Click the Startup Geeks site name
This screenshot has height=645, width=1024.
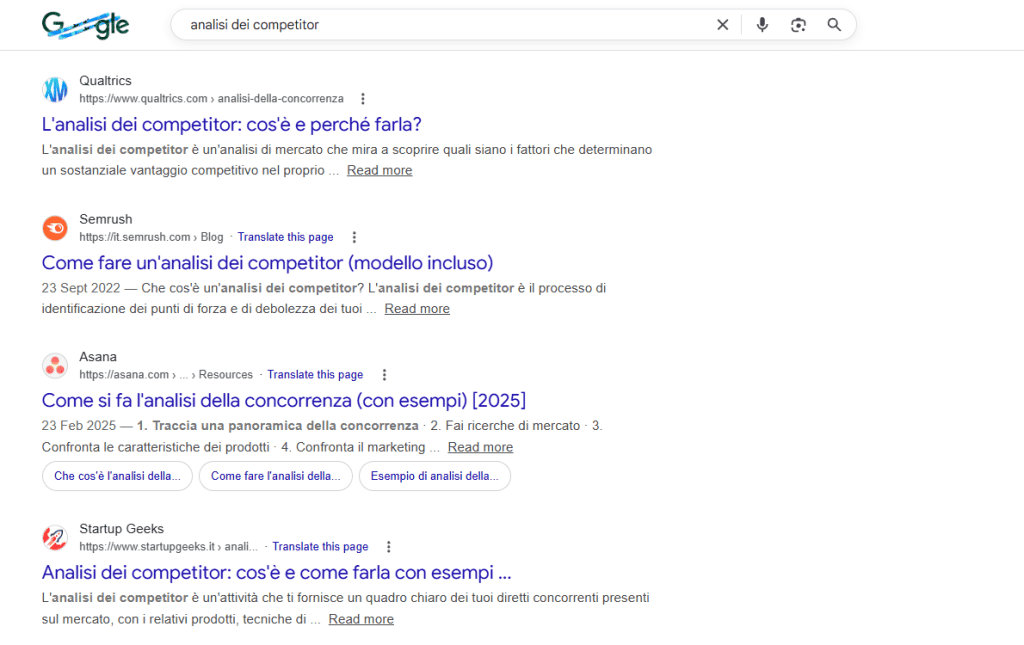point(121,529)
